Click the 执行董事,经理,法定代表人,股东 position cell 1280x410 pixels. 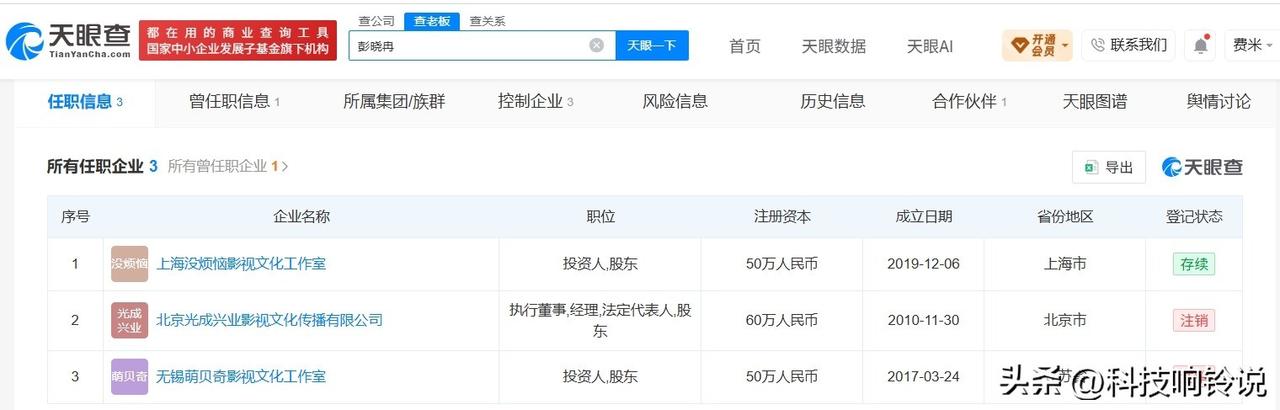tap(600, 320)
